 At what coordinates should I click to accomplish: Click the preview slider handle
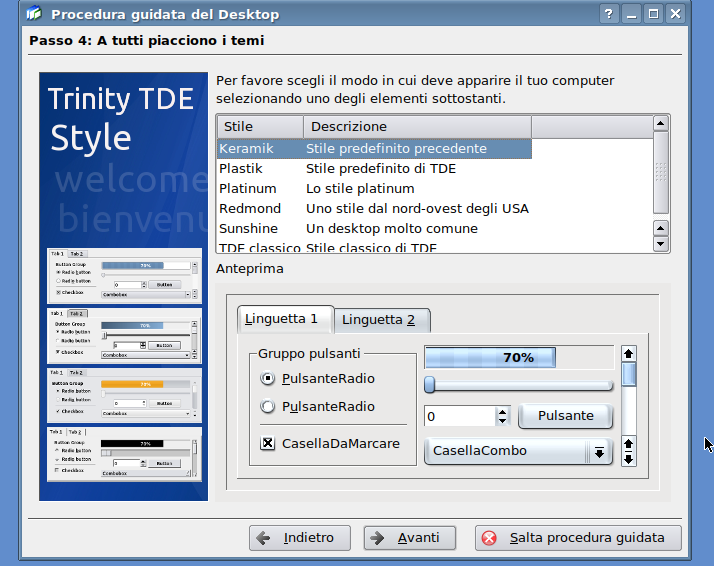[429, 385]
